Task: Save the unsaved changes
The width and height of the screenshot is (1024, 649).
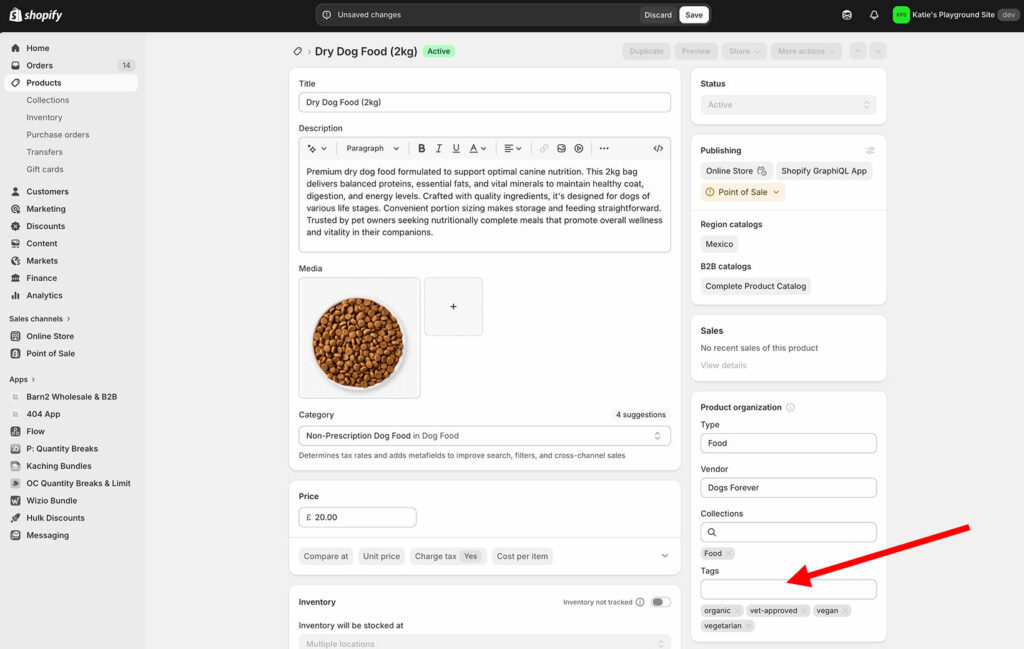Action: click(694, 14)
